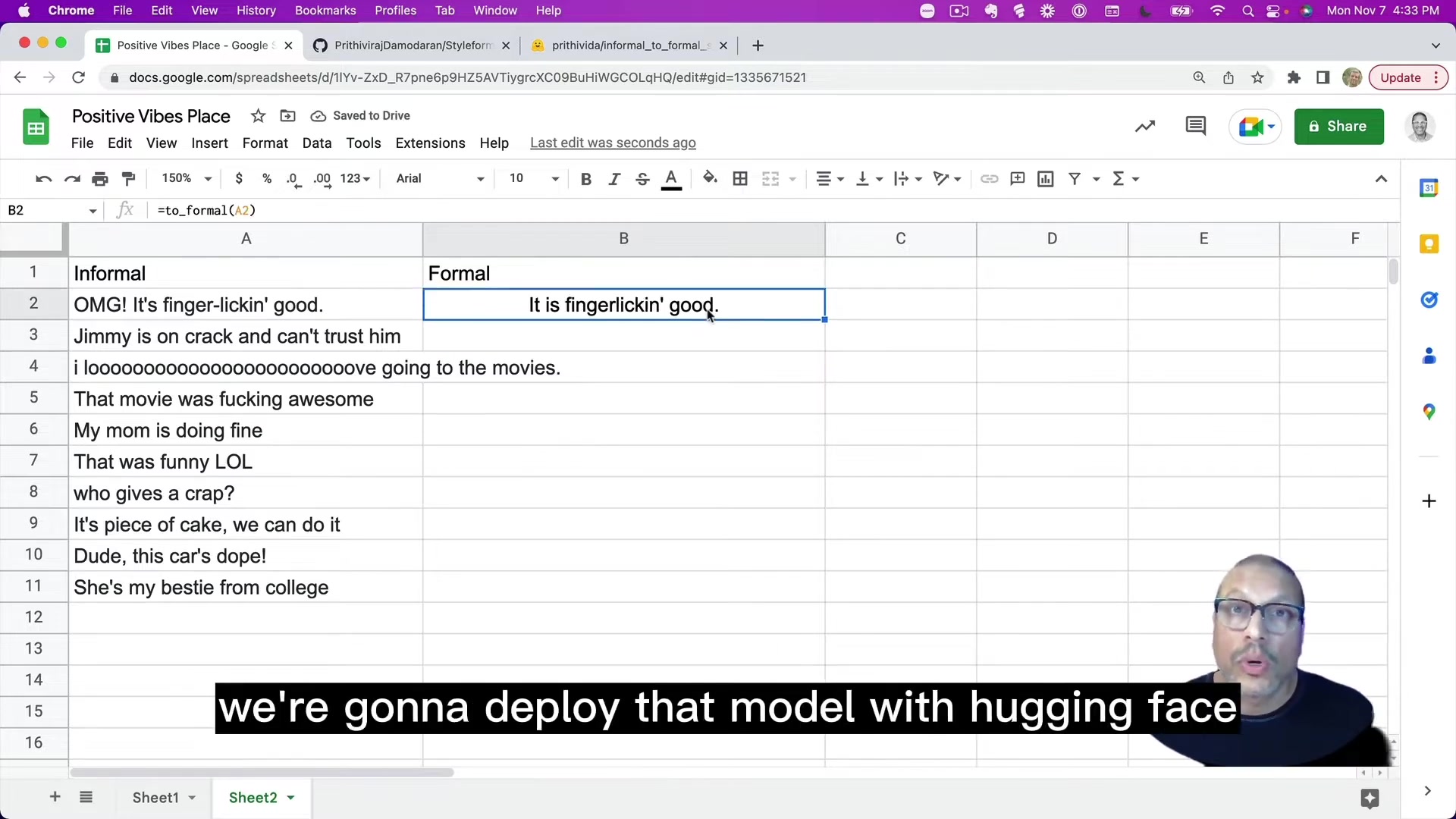Switch to the Sheet1 tab

pyautogui.click(x=155, y=798)
